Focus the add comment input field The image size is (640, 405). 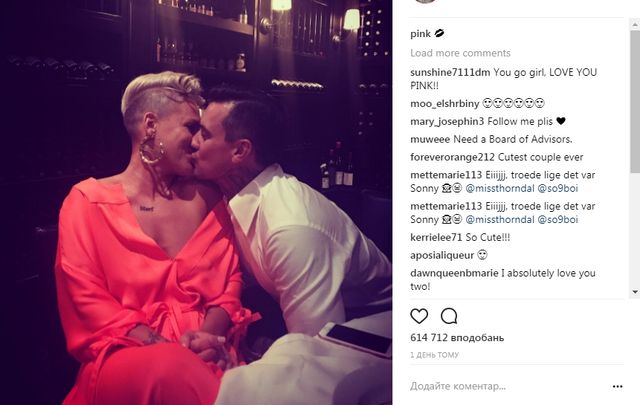pos(508,386)
